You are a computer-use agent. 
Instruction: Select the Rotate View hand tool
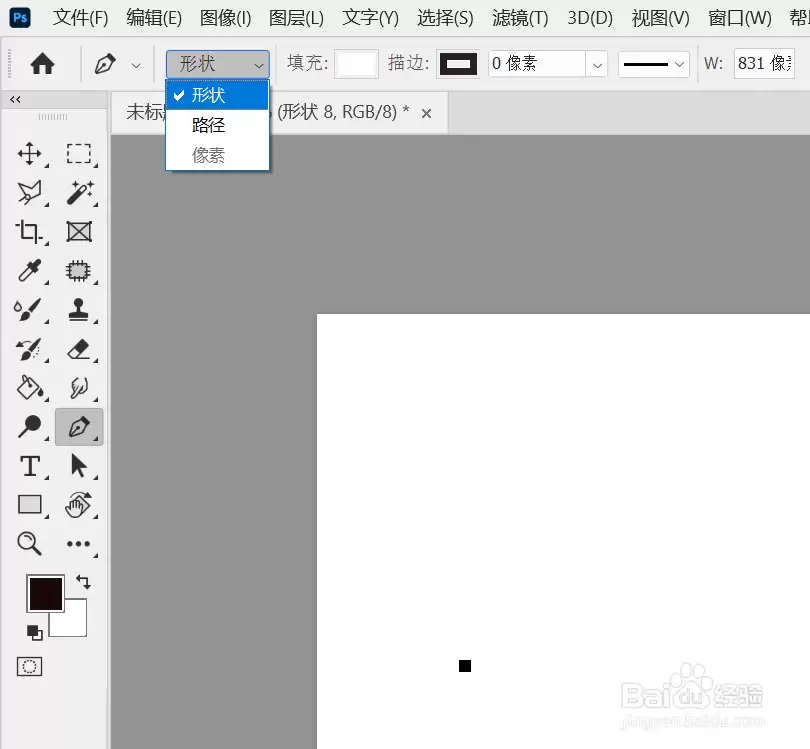pos(78,505)
